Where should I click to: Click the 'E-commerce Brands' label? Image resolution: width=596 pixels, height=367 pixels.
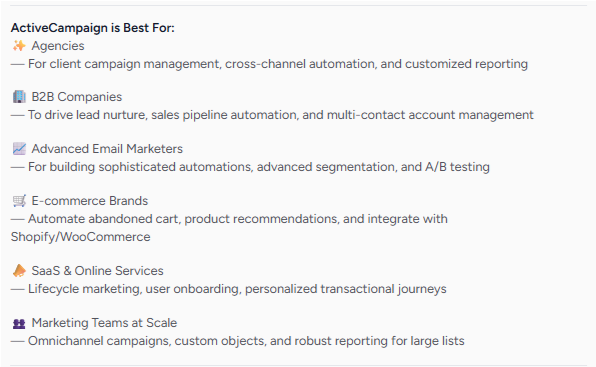90,201
